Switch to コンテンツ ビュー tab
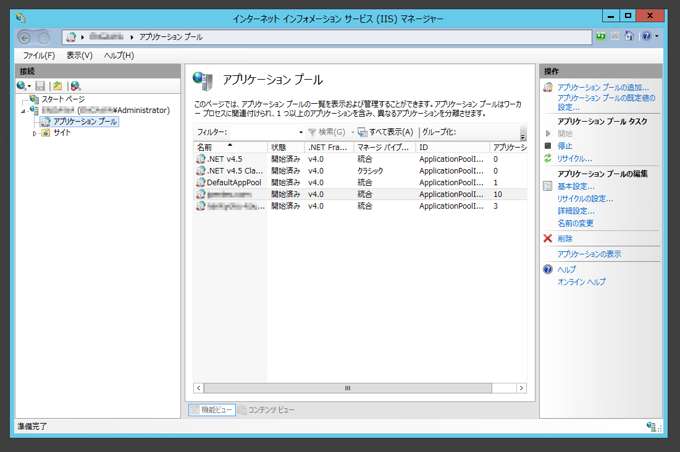This screenshot has width=680, height=452. click(266, 409)
